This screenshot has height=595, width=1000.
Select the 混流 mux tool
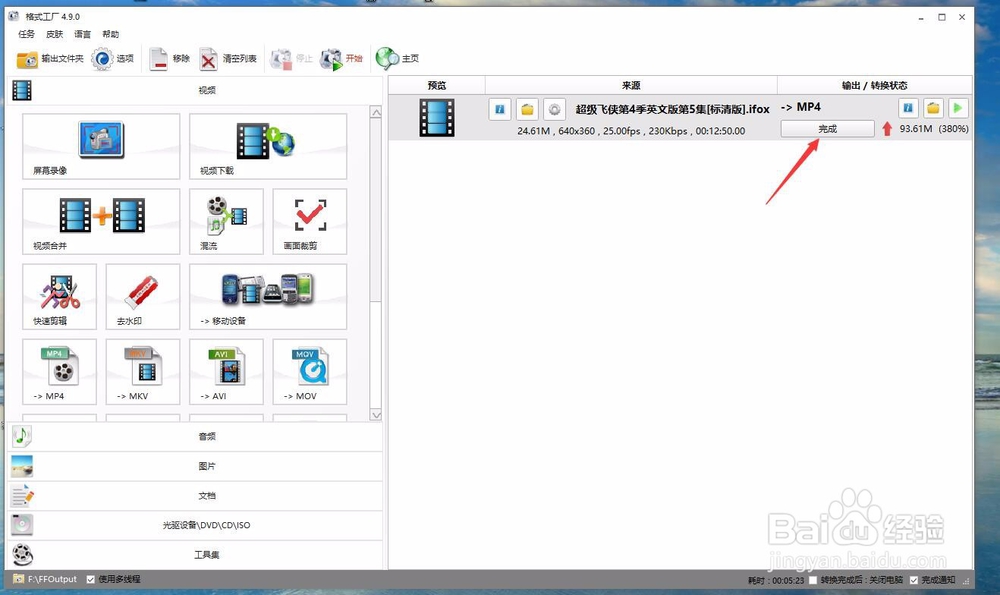[x=226, y=221]
